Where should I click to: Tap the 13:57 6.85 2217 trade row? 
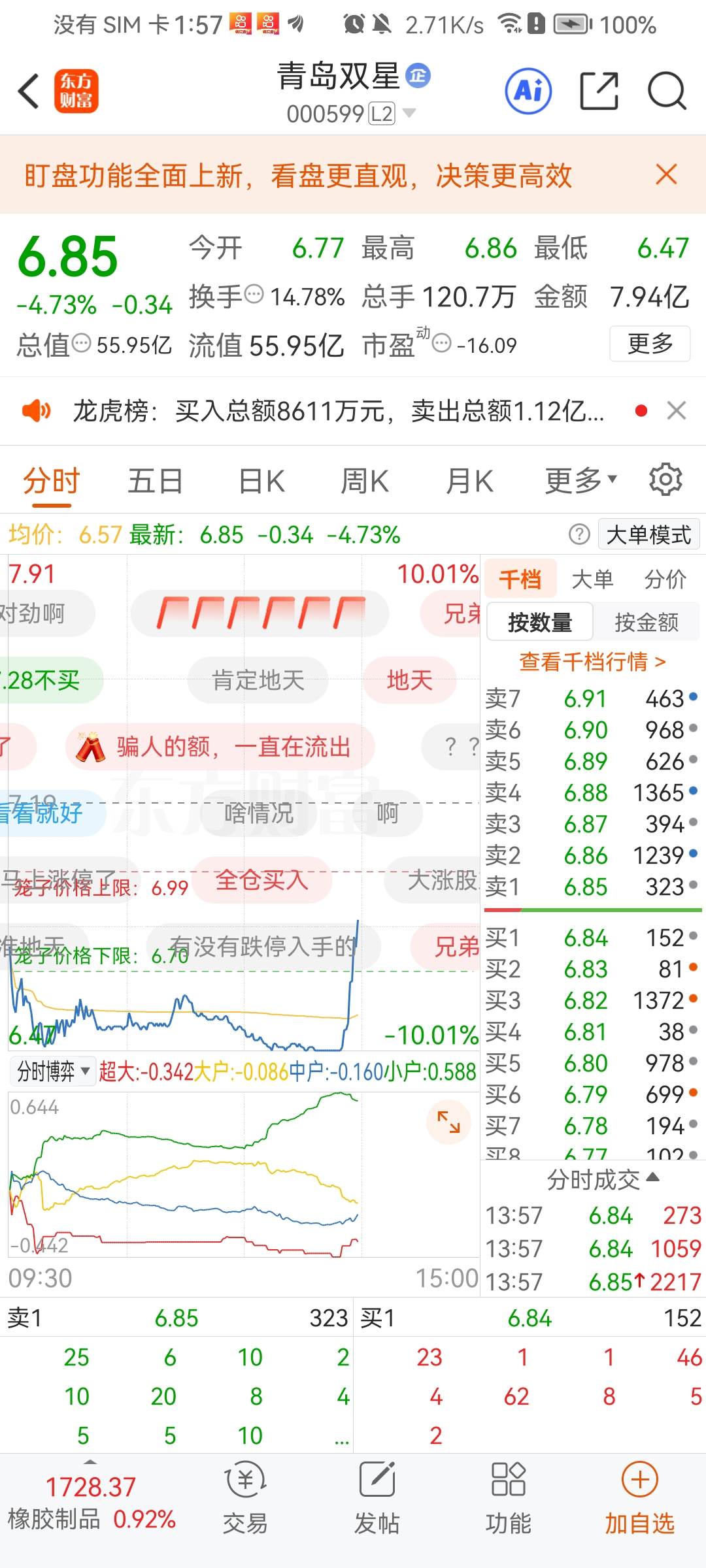pos(592,1282)
